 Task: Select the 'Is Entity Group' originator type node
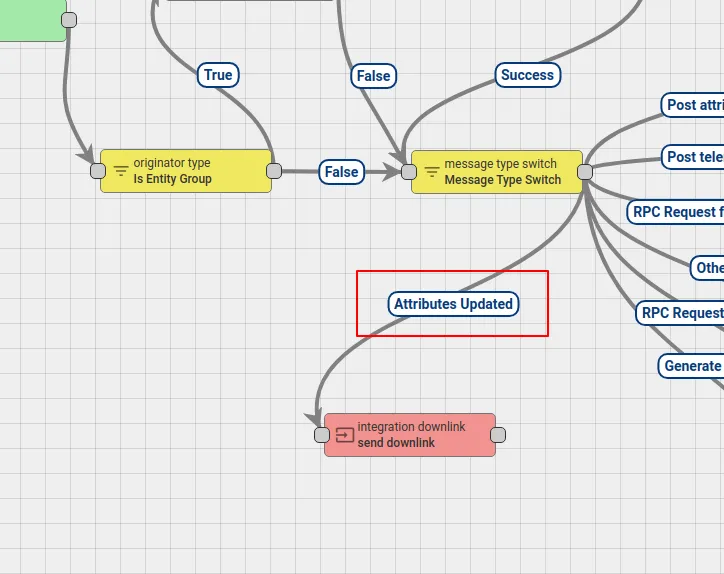[x=186, y=171]
